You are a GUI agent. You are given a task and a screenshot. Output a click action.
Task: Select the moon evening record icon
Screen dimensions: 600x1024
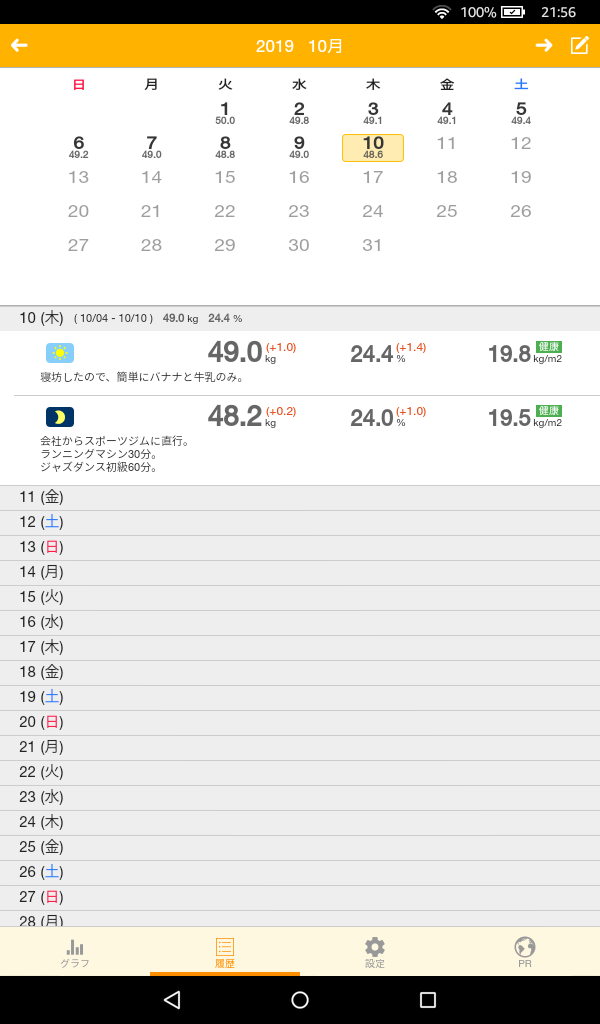[x=60, y=417]
